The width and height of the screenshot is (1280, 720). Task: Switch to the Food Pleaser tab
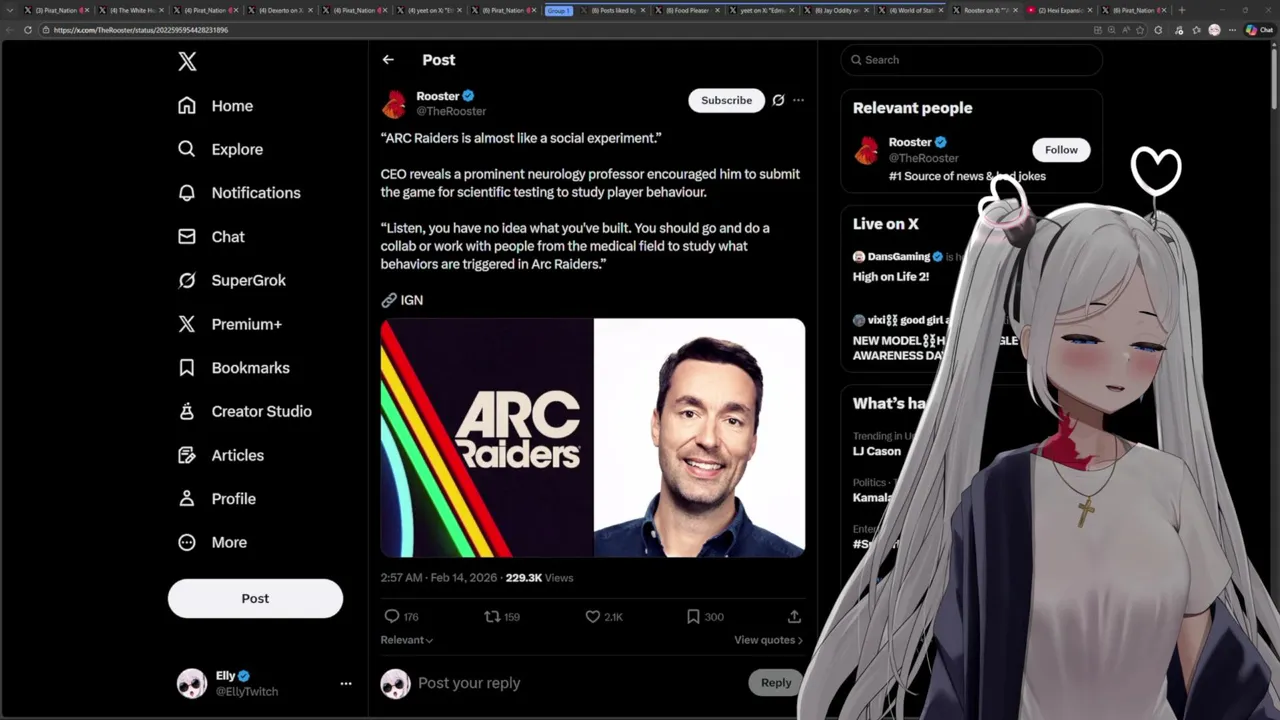point(687,10)
